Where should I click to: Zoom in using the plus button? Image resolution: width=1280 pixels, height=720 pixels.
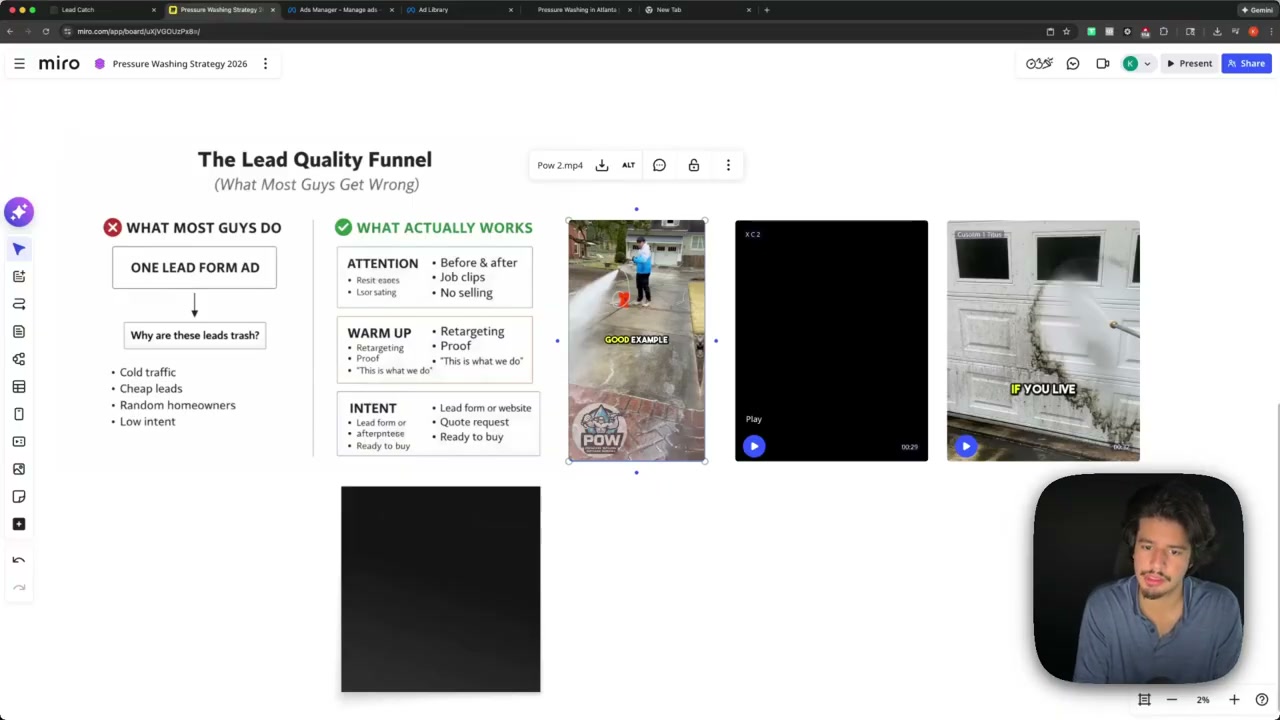pyautogui.click(x=1234, y=700)
